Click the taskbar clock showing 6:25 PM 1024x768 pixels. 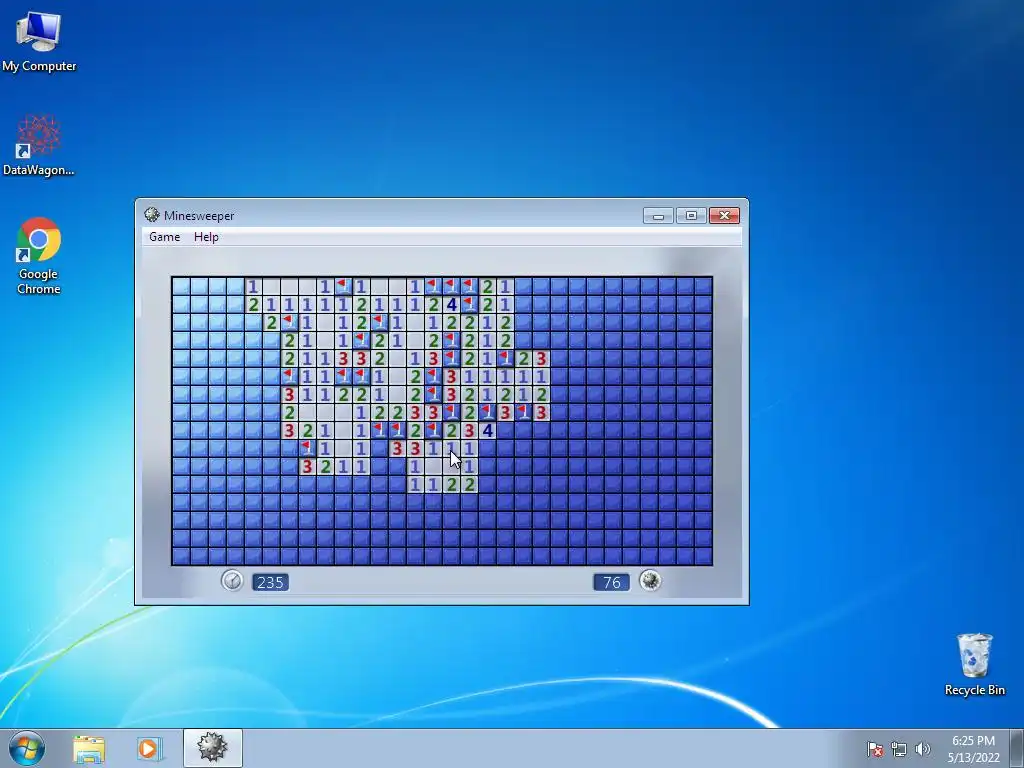(x=973, y=749)
